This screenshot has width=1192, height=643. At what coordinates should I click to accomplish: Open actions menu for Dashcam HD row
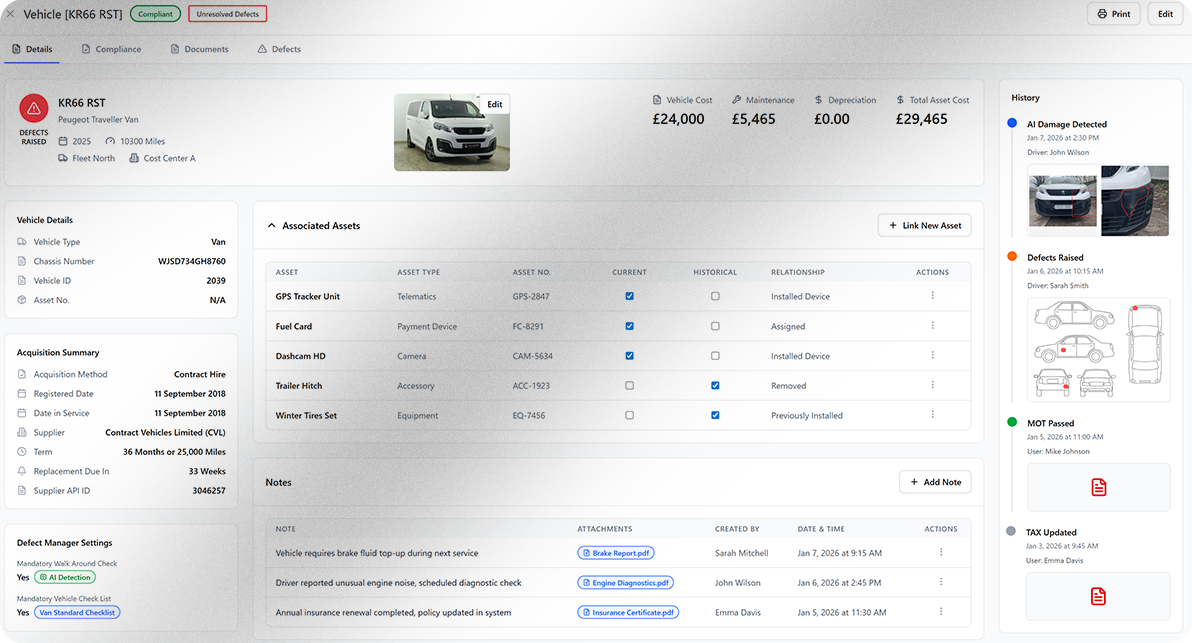[932, 356]
